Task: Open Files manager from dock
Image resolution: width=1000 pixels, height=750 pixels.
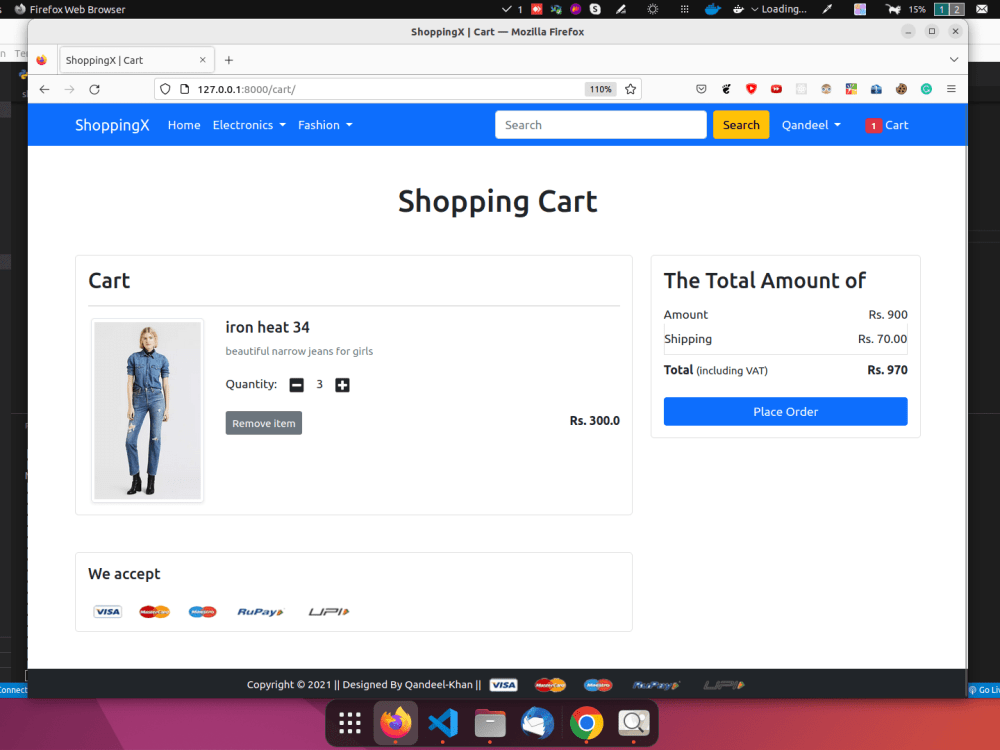Action: 490,723
